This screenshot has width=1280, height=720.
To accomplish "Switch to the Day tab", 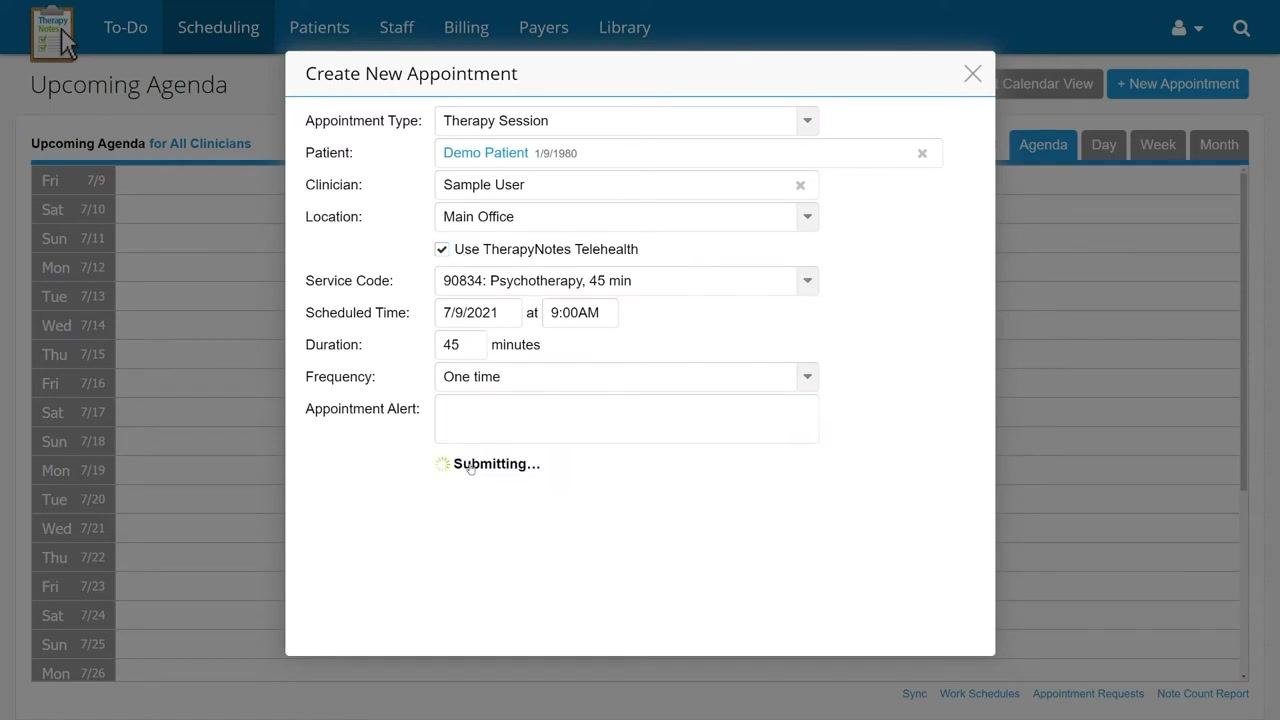I will coord(1104,145).
